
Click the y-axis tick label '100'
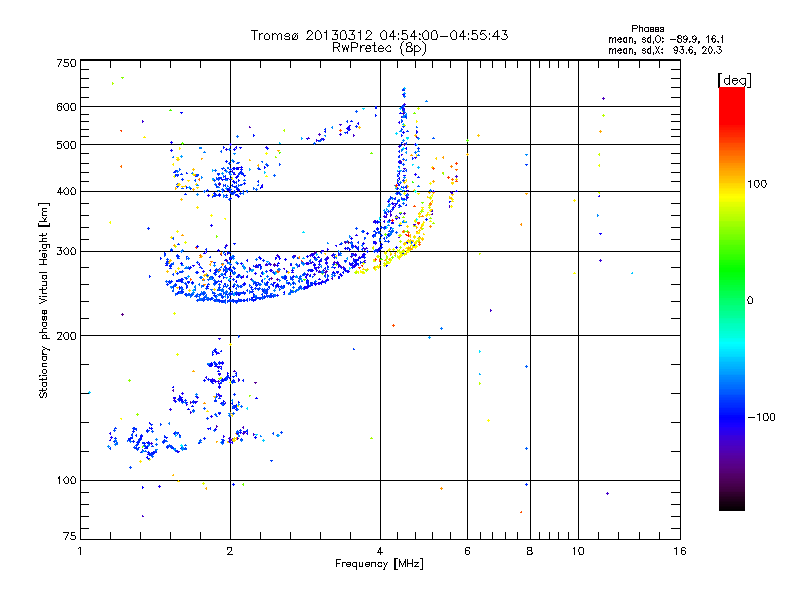pyautogui.click(x=66, y=480)
